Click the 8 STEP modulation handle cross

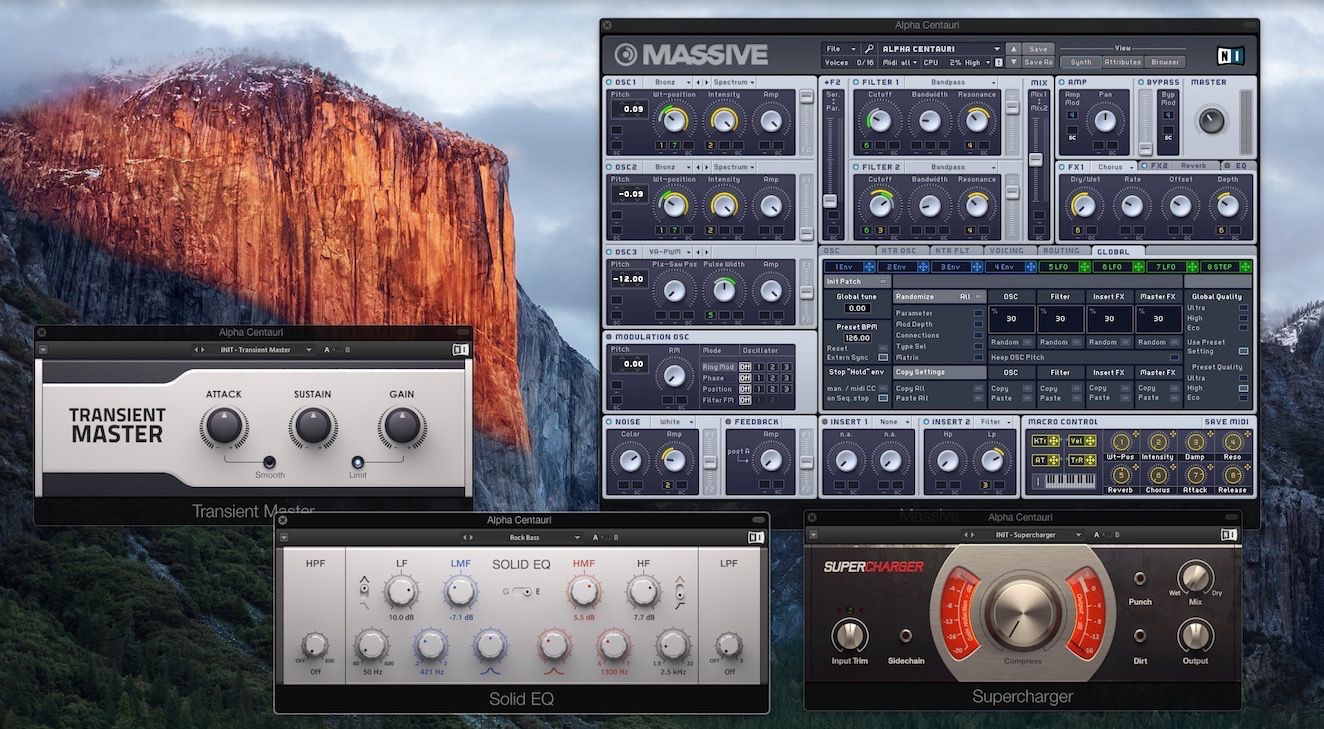pos(1245,267)
